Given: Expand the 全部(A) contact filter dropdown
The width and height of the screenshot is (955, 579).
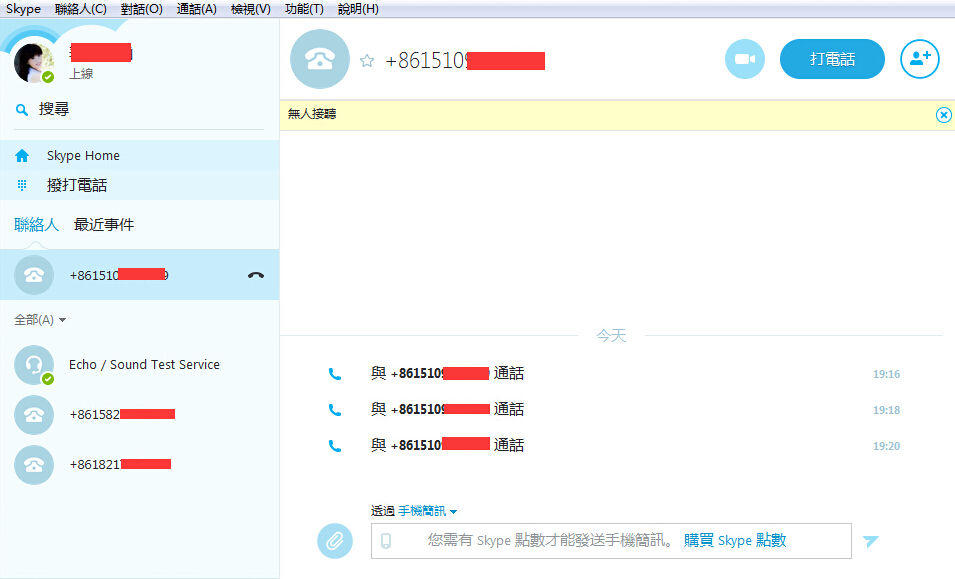Looking at the screenshot, I should pyautogui.click(x=40, y=320).
